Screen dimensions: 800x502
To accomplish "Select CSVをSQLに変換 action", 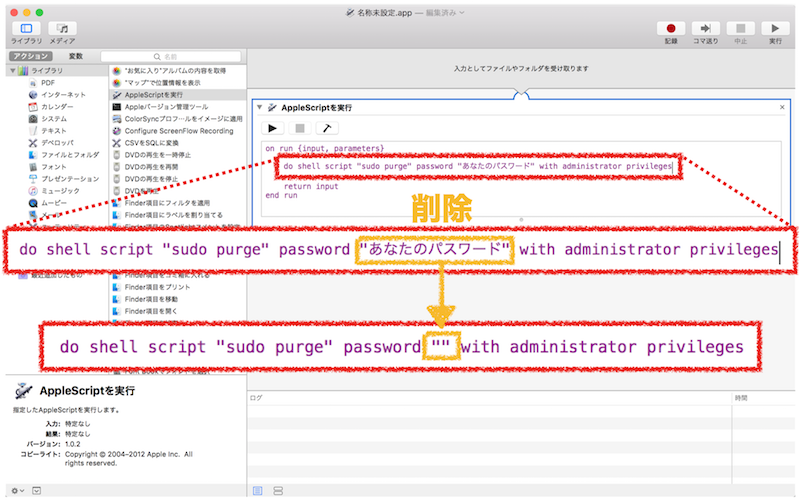I will point(152,143).
